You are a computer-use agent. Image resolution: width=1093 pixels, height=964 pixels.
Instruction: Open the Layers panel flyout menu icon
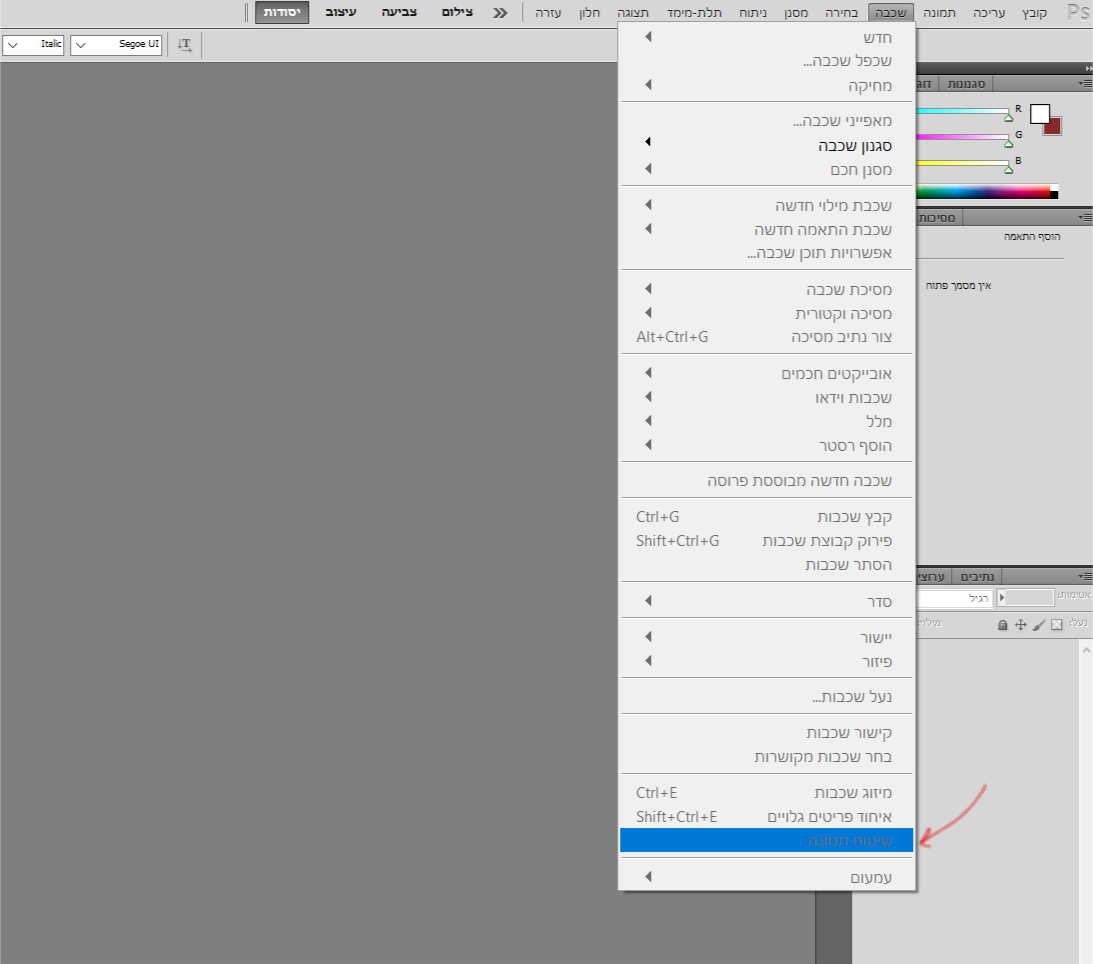tap(1085, 576)
